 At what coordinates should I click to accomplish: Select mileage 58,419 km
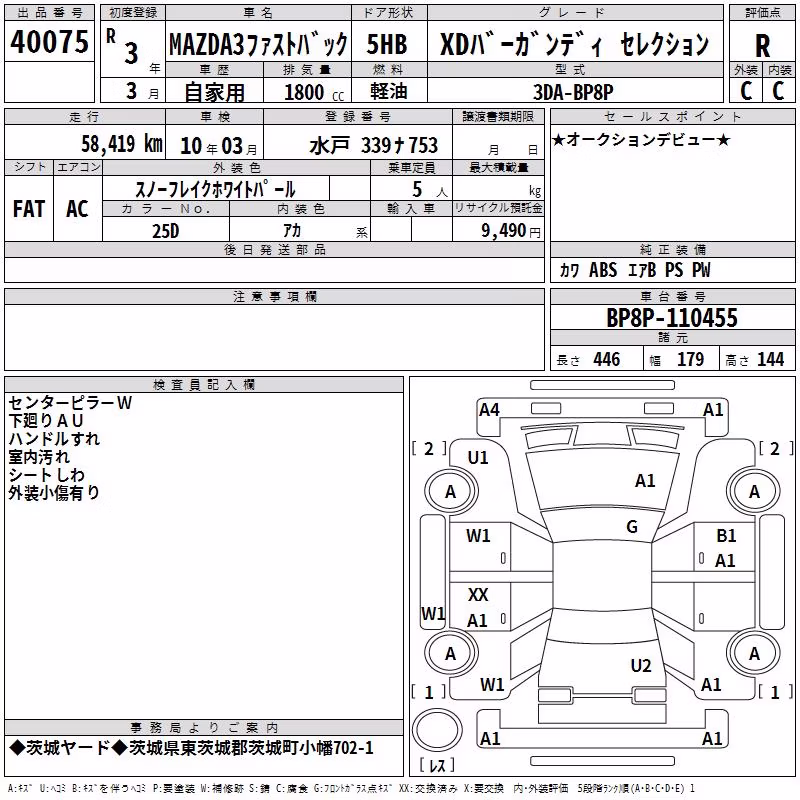coord(122,144)
